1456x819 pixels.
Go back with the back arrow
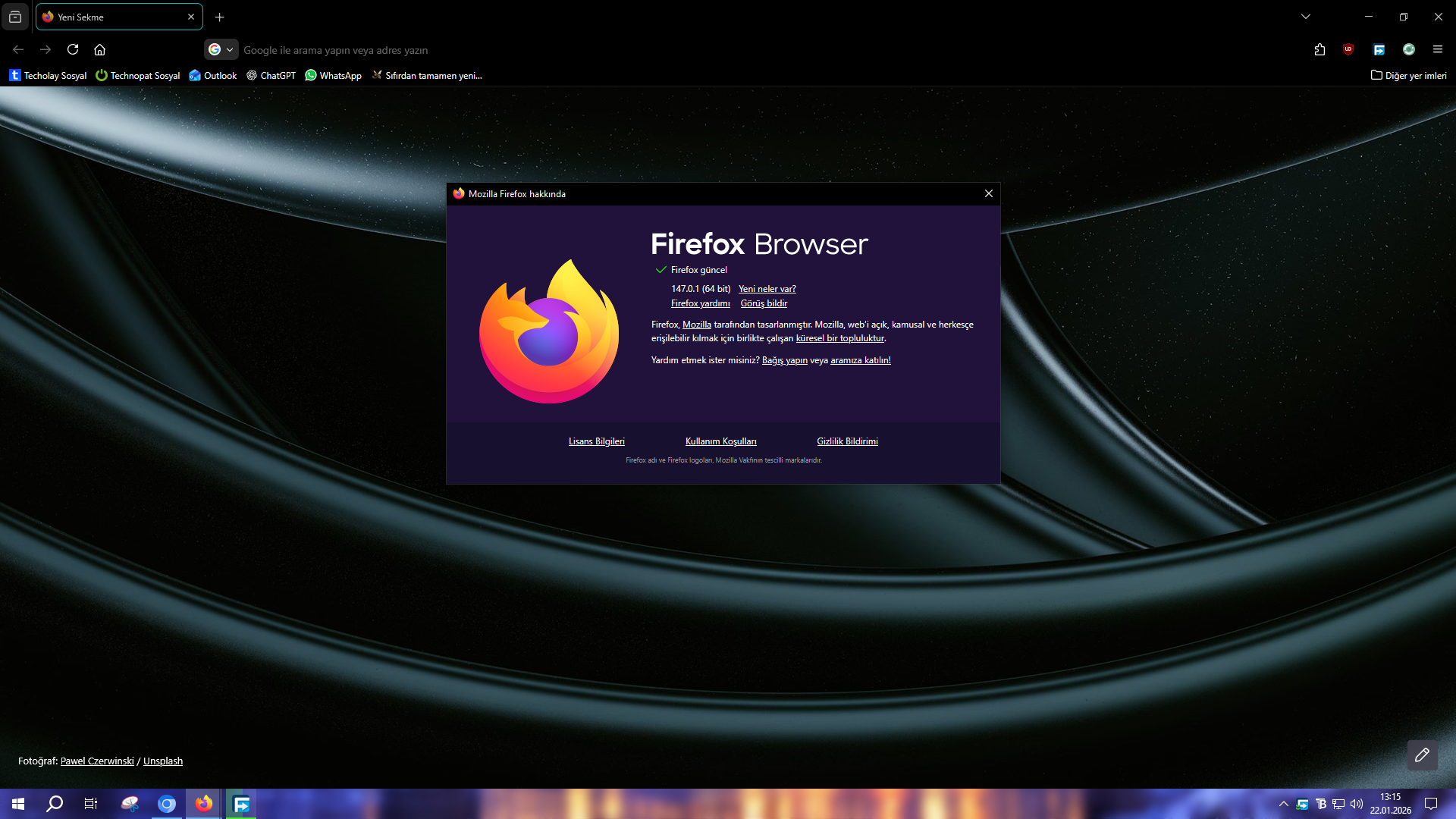click(18, 49)
